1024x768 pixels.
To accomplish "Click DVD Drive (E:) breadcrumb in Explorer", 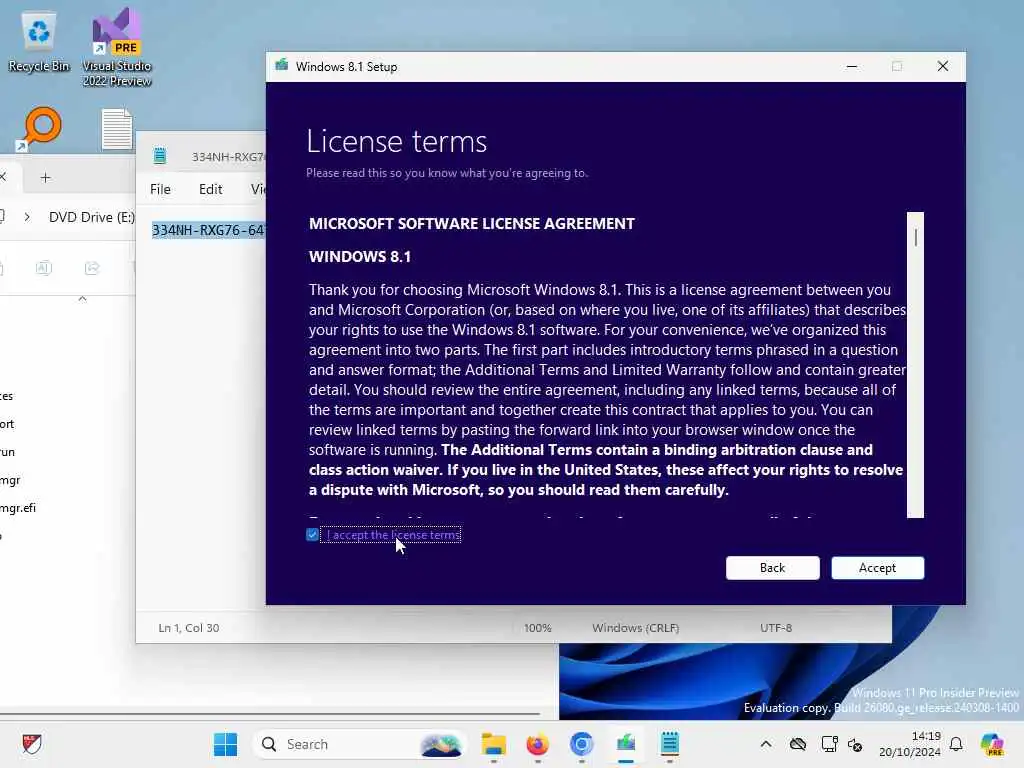I will coord(91,217).
